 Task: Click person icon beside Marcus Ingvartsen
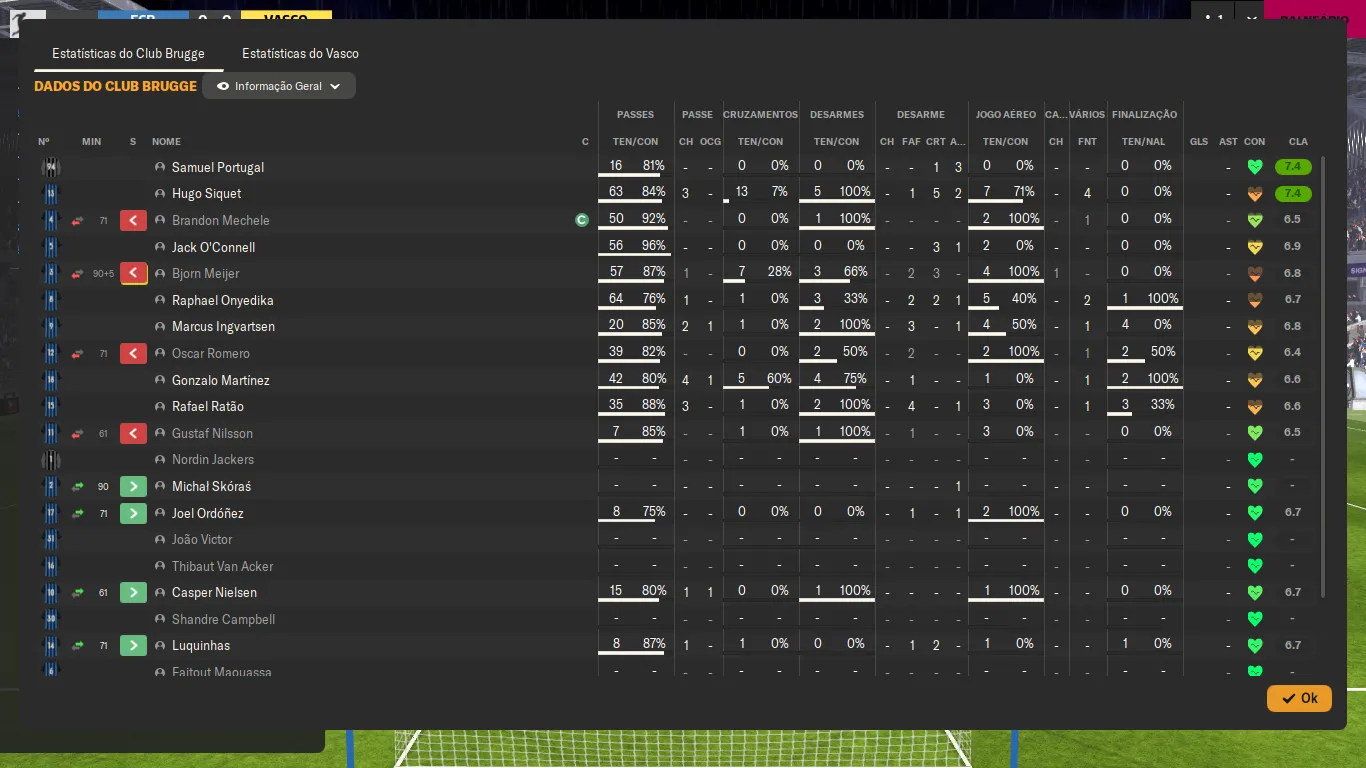[160, 327]
